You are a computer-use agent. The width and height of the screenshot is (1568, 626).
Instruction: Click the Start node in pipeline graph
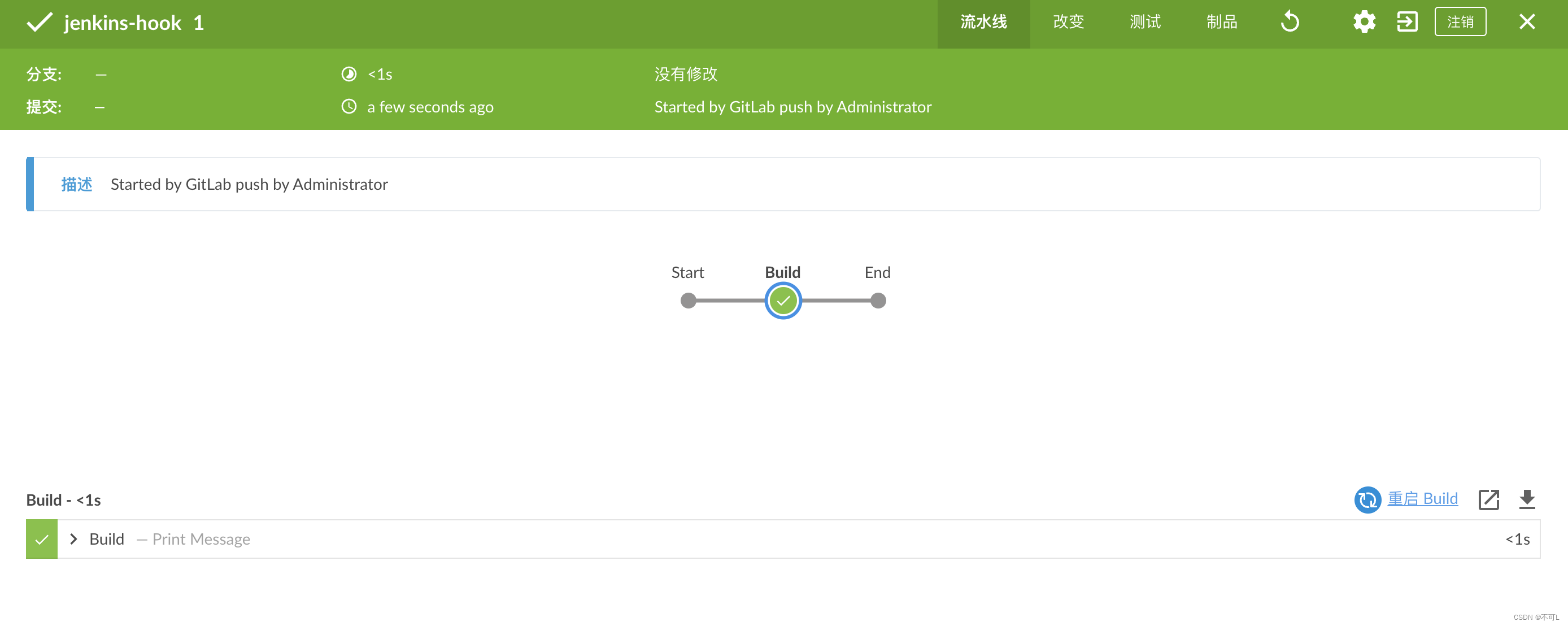click(x=688, y=300)
